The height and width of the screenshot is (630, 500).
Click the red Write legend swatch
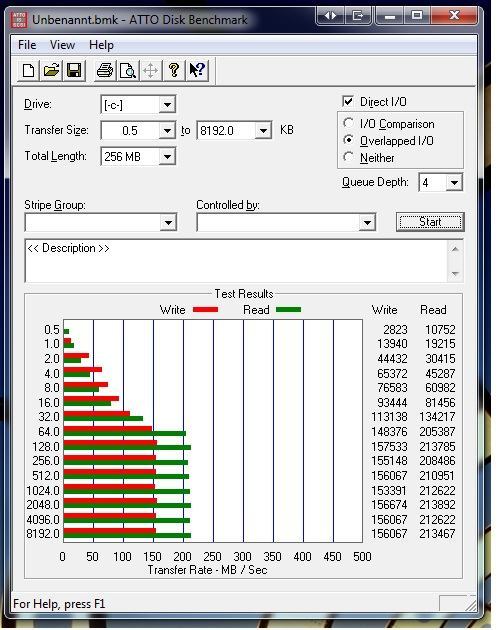pos(205,309)
